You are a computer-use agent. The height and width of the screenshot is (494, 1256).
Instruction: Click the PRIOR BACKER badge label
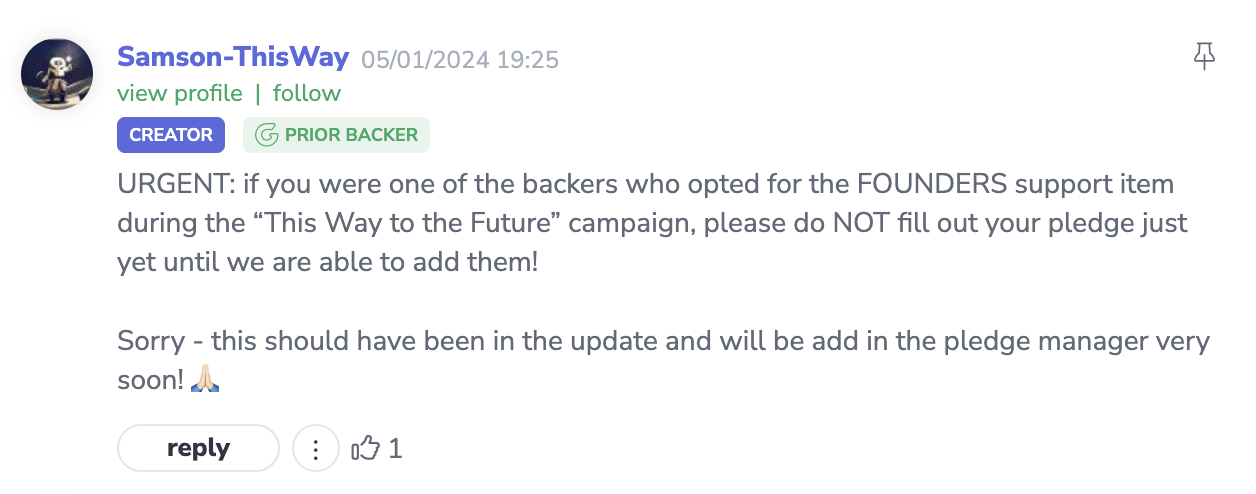coord(351,135)
